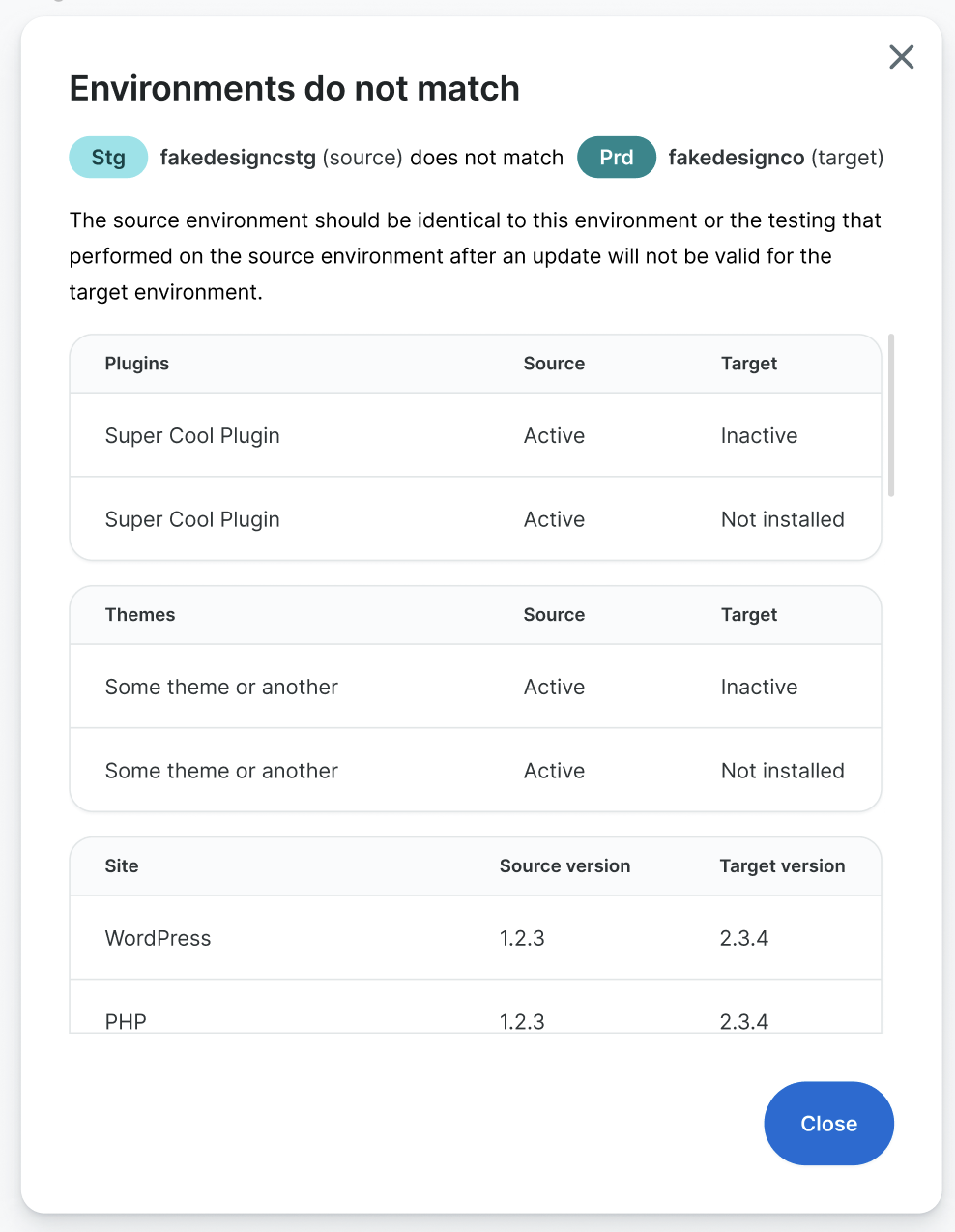Image resolution: width=955 pixels, height=1232 pixels.
Task: Click the blue Close button
Action: 828,1123
